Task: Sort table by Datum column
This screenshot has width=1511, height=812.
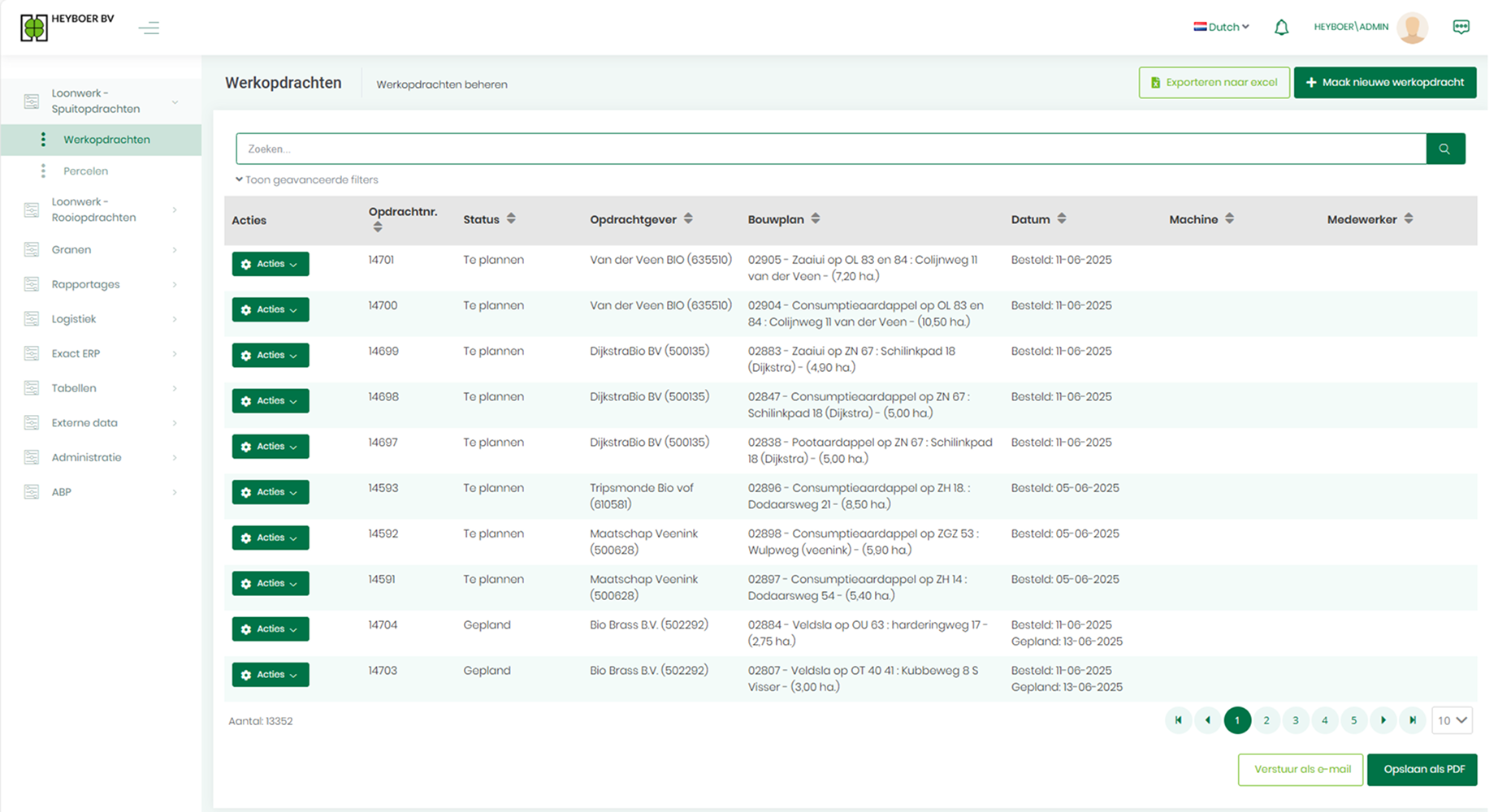Action: 1062,219
